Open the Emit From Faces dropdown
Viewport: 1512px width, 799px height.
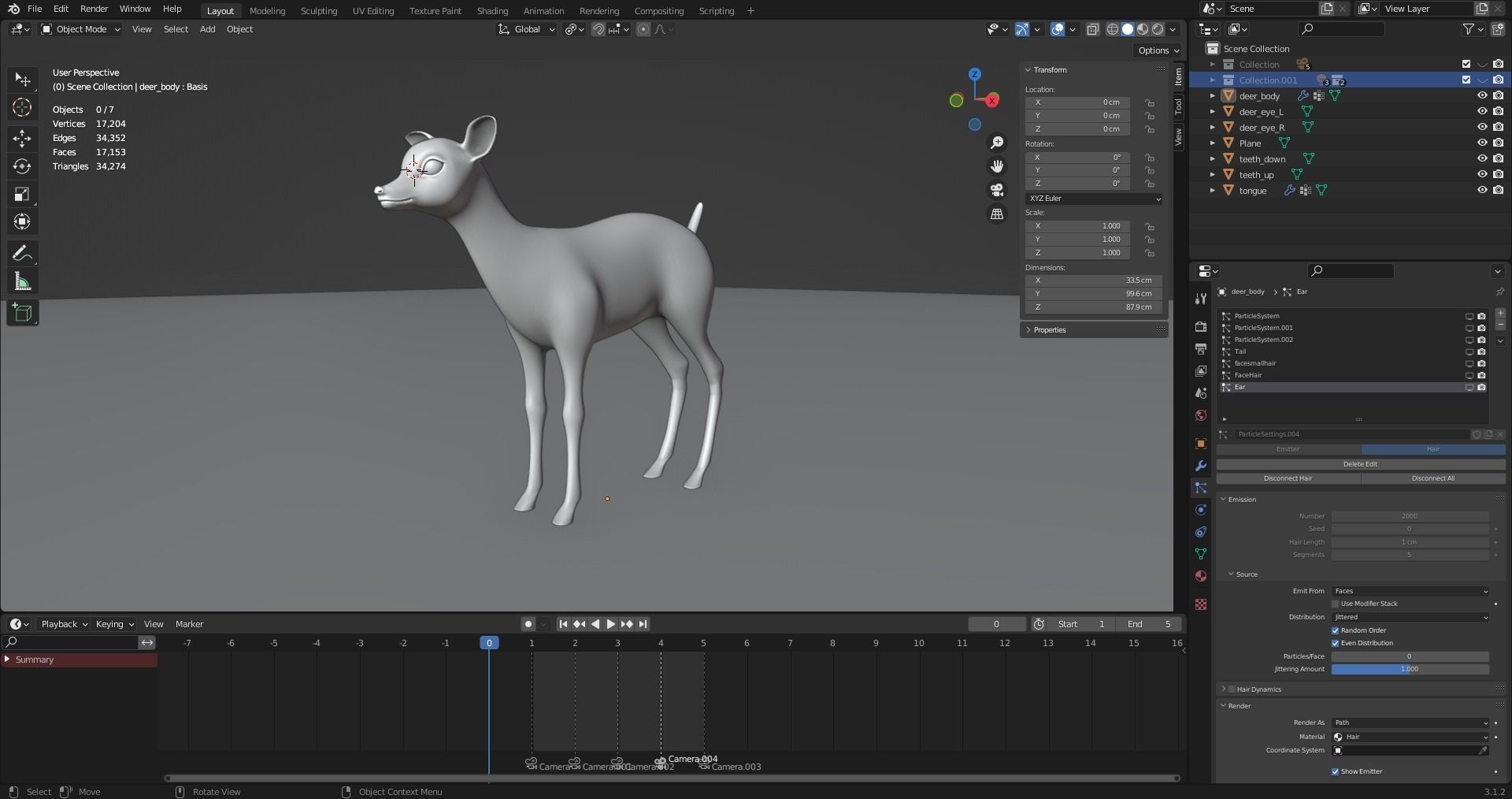(x=1410, y=591)
